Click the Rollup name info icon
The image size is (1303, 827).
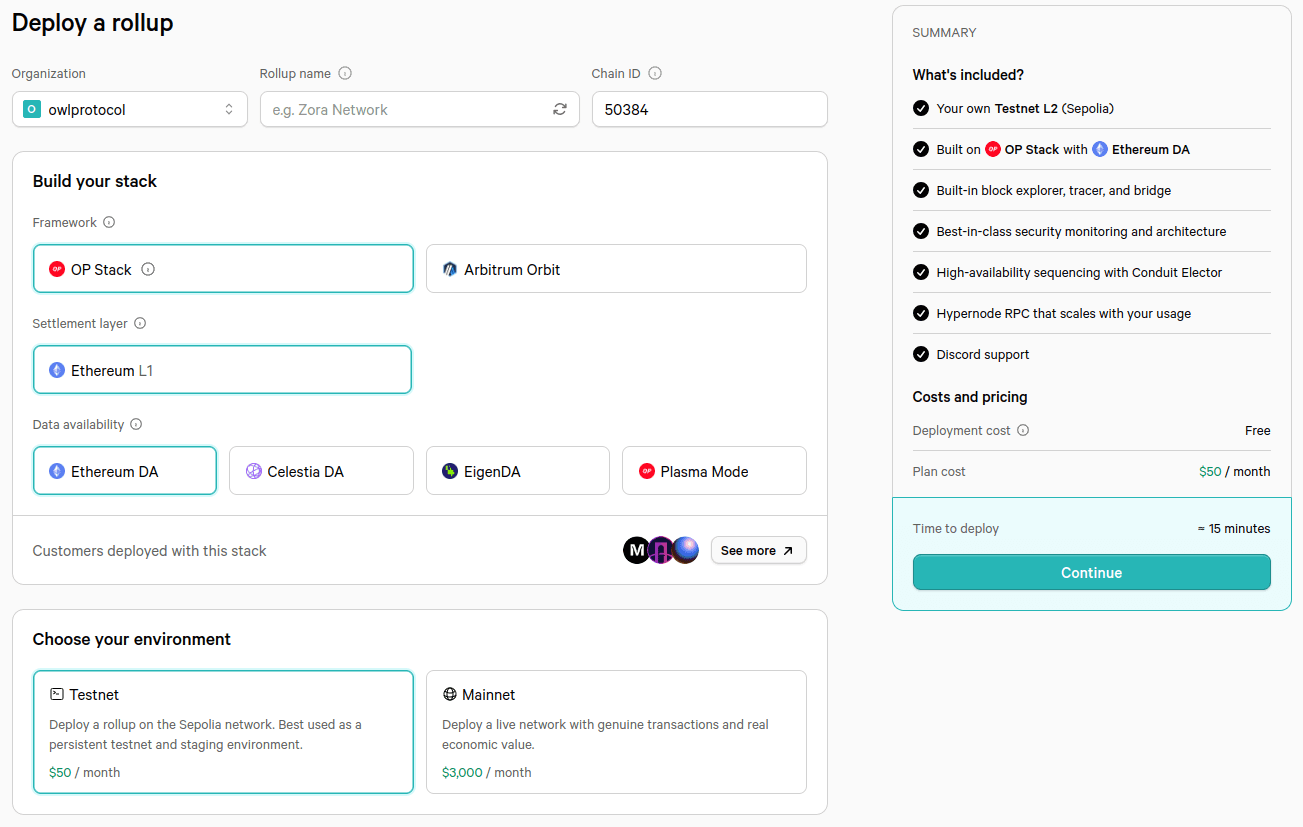[x=345, y=74]
